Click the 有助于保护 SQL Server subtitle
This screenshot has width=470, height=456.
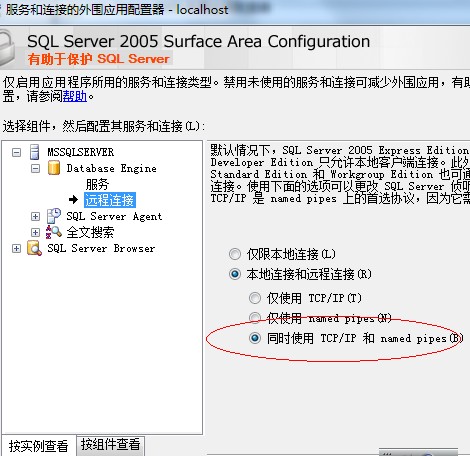click(99, 59)
